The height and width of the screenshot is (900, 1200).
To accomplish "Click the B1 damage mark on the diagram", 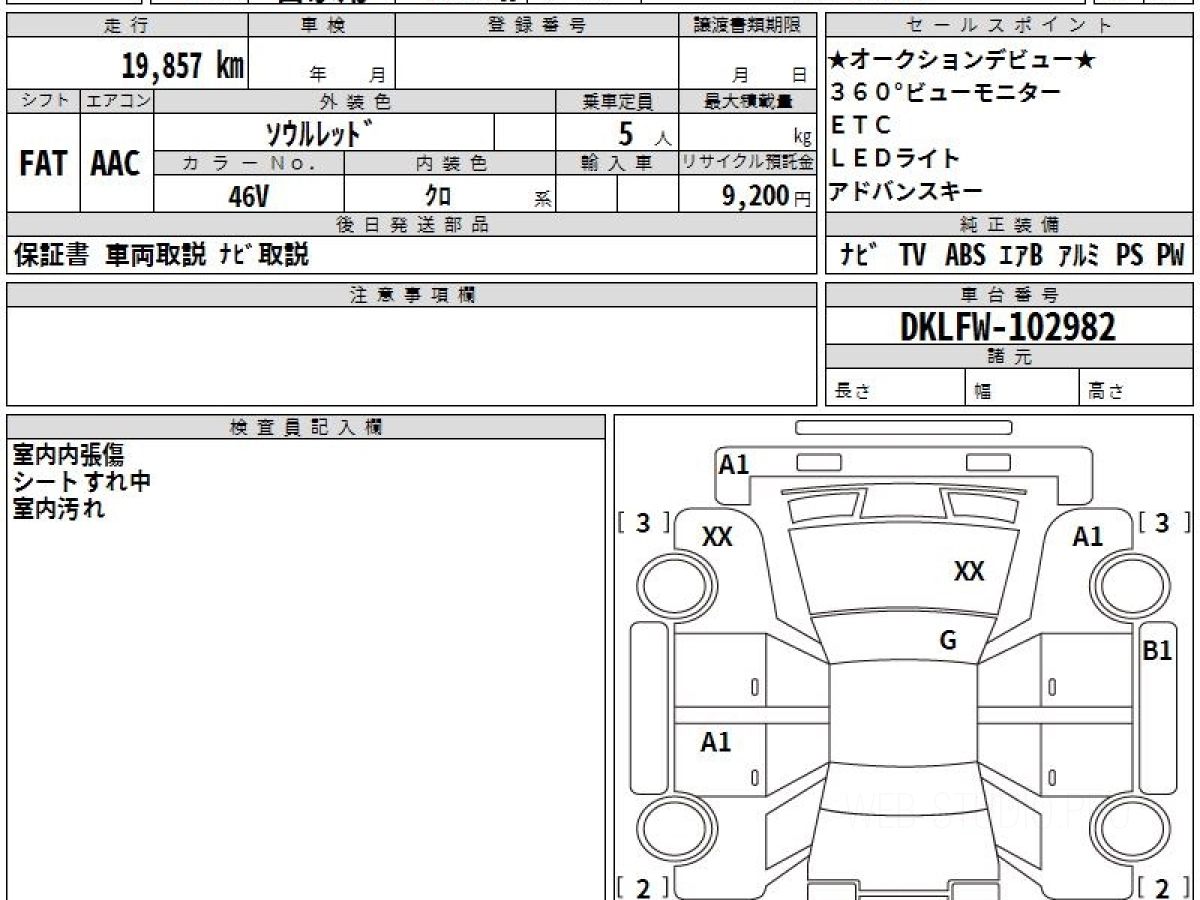I will pyautogui.click(x=1158, y=651).
